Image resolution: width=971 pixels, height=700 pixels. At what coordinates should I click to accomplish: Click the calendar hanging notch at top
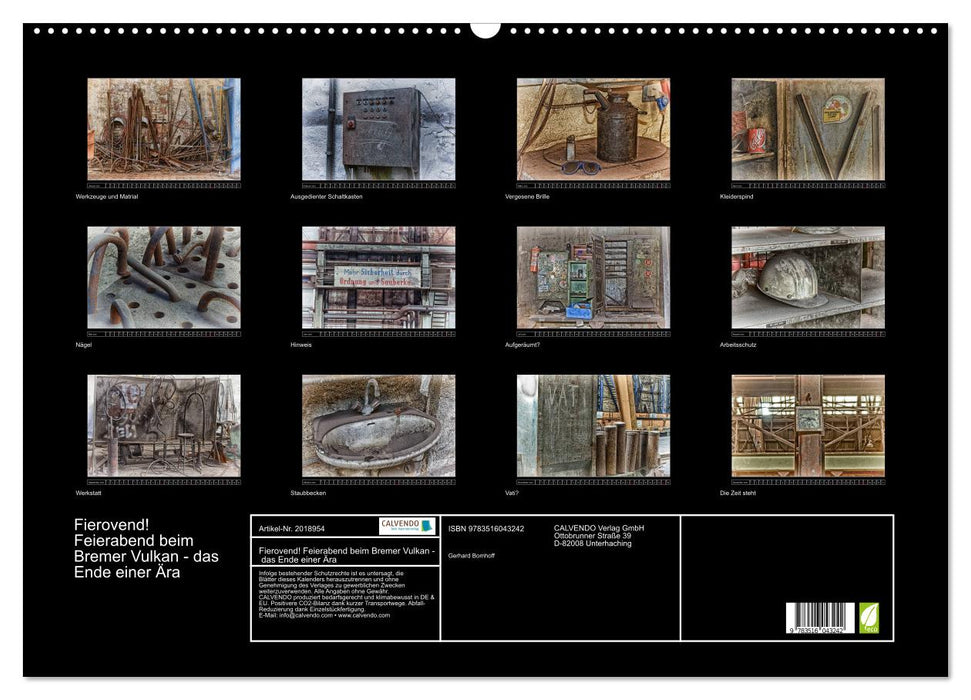point(485,29)
